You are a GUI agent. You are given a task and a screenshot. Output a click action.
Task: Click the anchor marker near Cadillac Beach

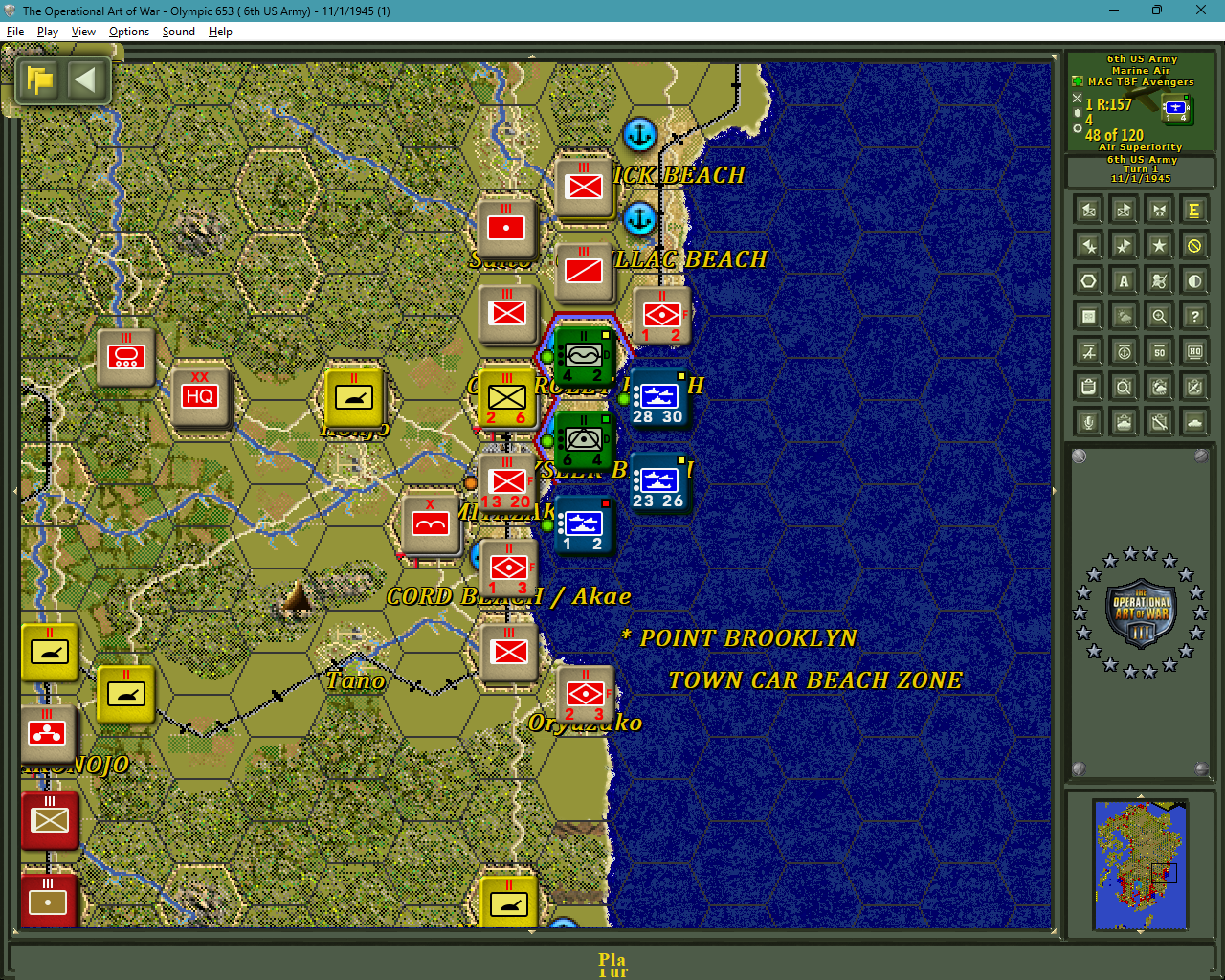[x=639, y=218]
